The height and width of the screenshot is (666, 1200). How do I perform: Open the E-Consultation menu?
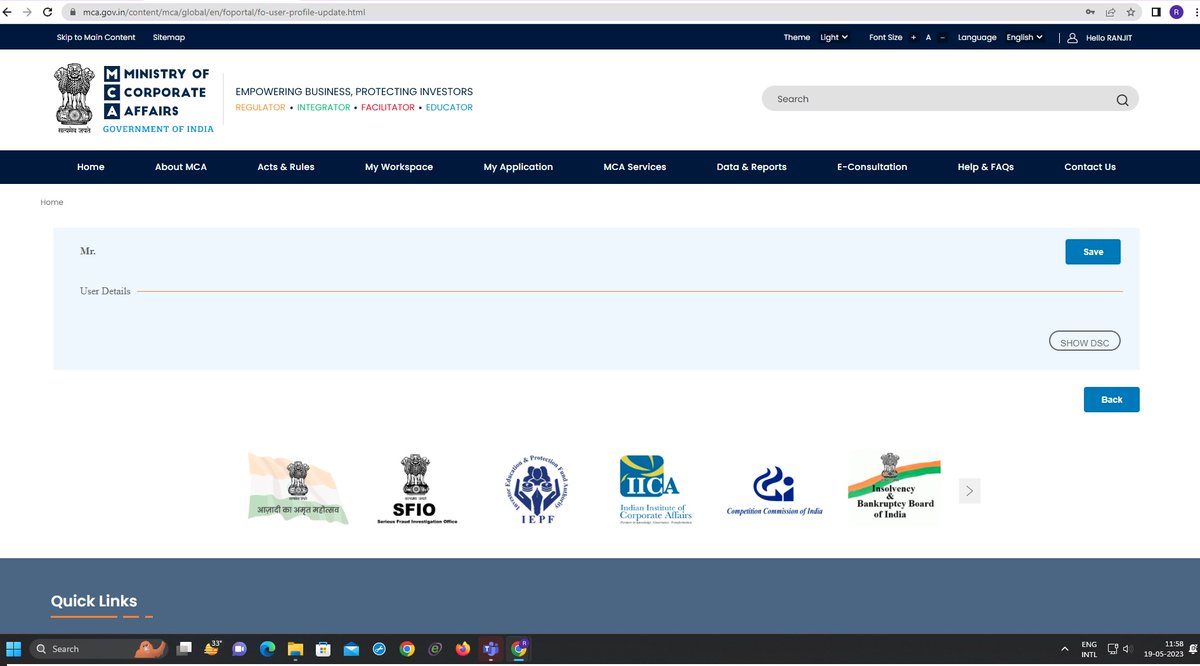pyautogui.click(x=872, y=167)
